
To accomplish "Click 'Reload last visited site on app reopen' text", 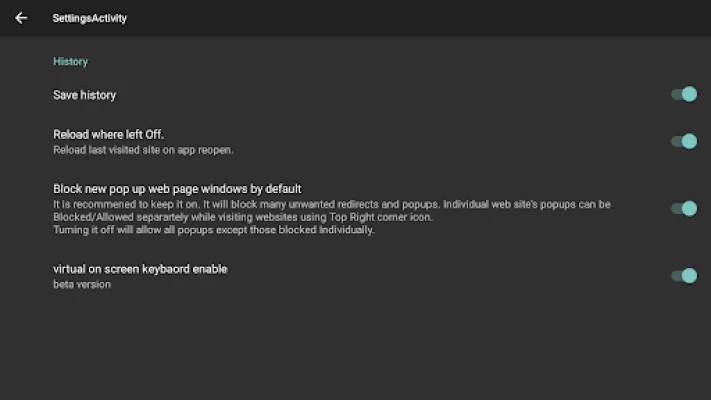I will click(x=143, y=150).
